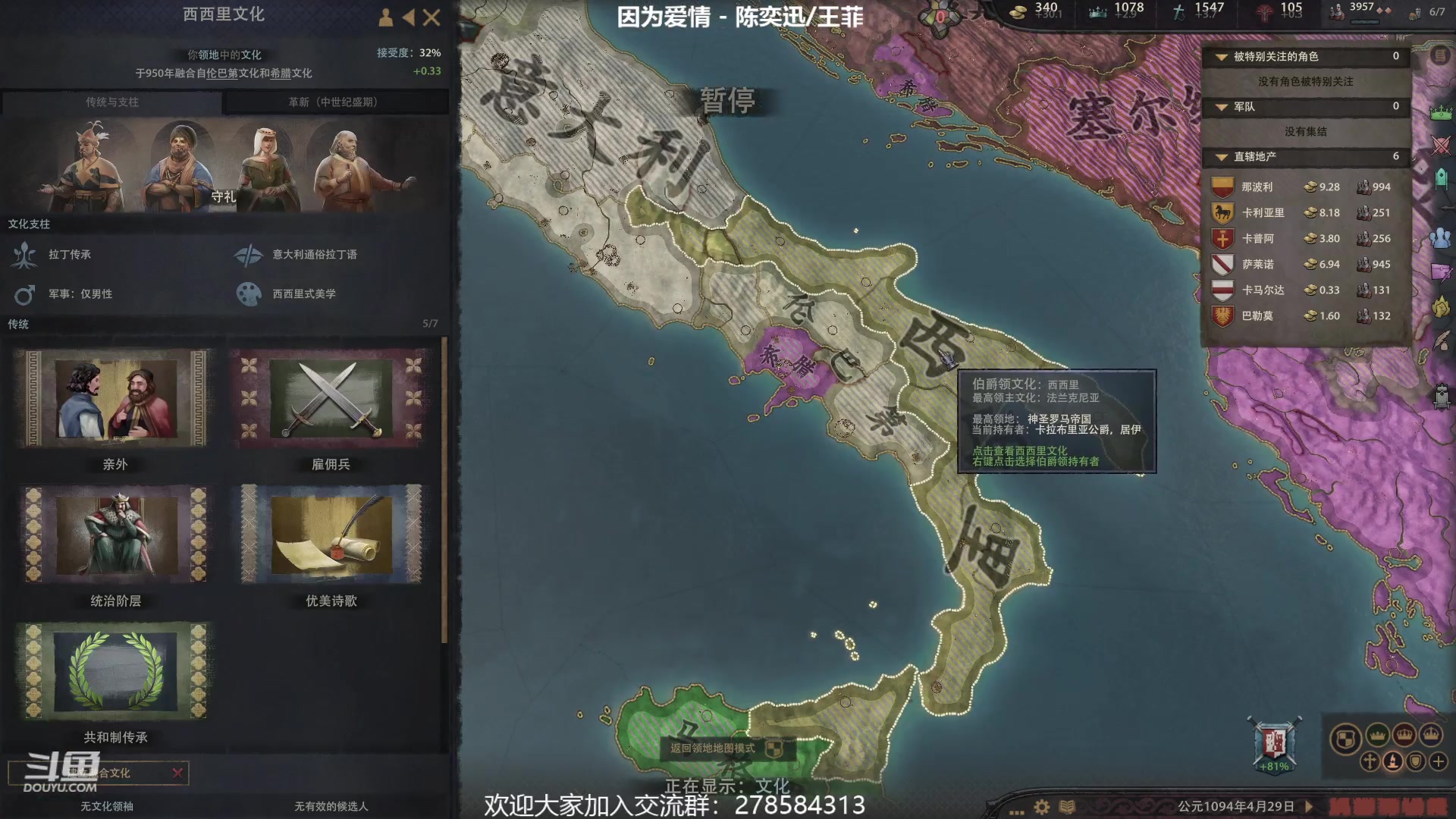Toggle the Culture candle map mode

(x=1392, y=761)
